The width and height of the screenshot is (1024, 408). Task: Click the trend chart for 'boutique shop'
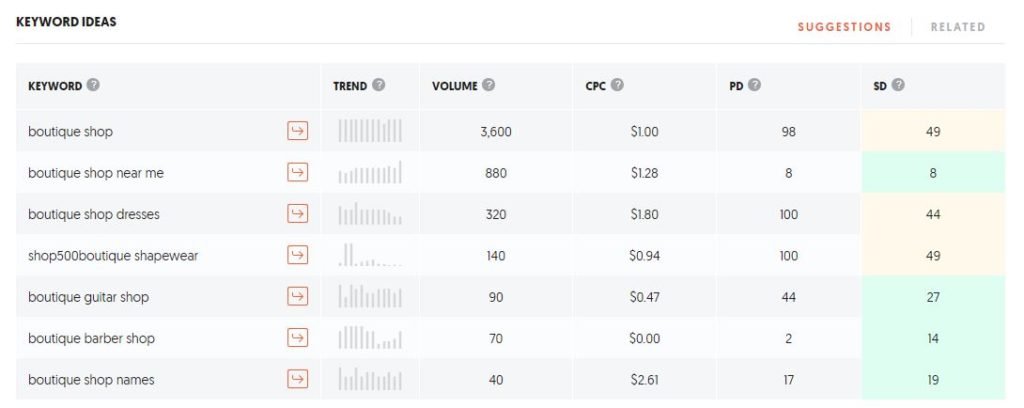[x=370, y=131]
